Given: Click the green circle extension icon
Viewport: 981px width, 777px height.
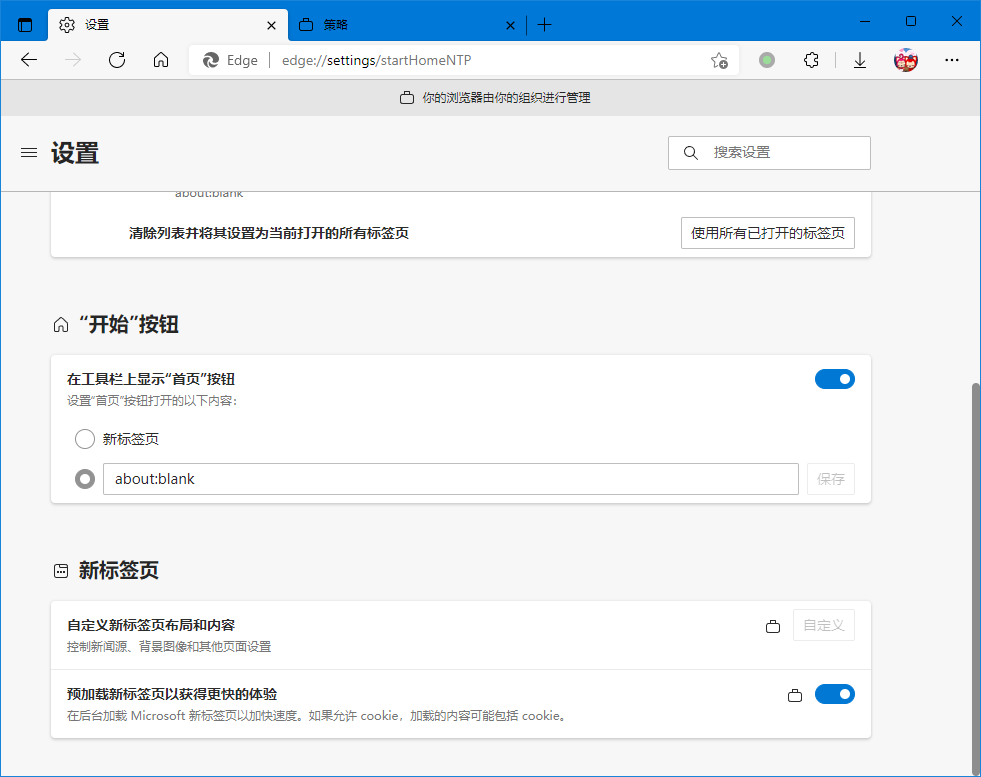Looking at the screenshot, I should [766, 60].
